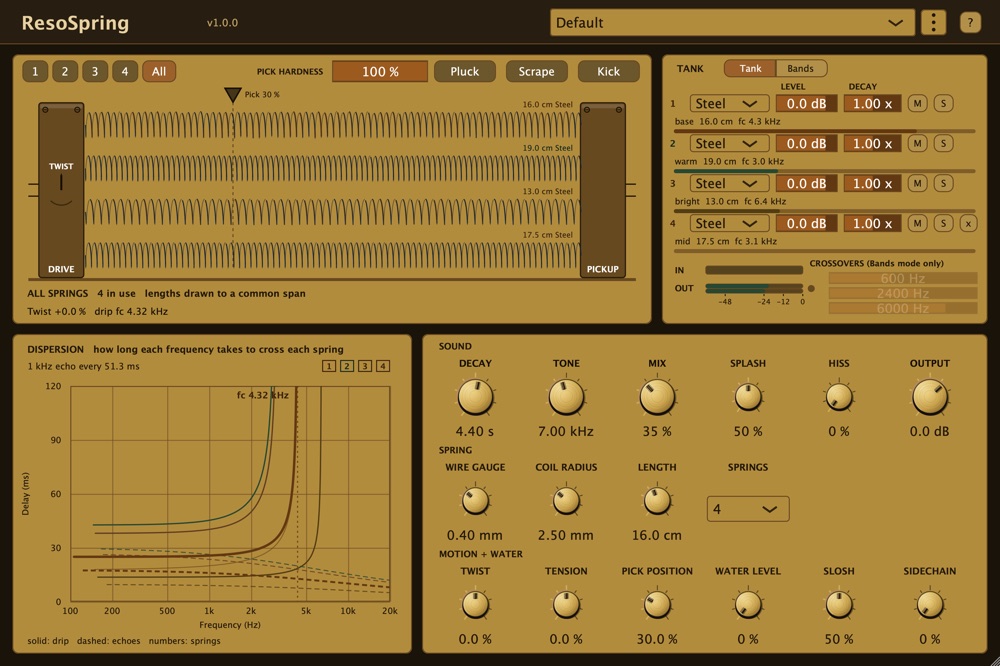
Task: Mute spring 2 with M button
Action: 917,144
